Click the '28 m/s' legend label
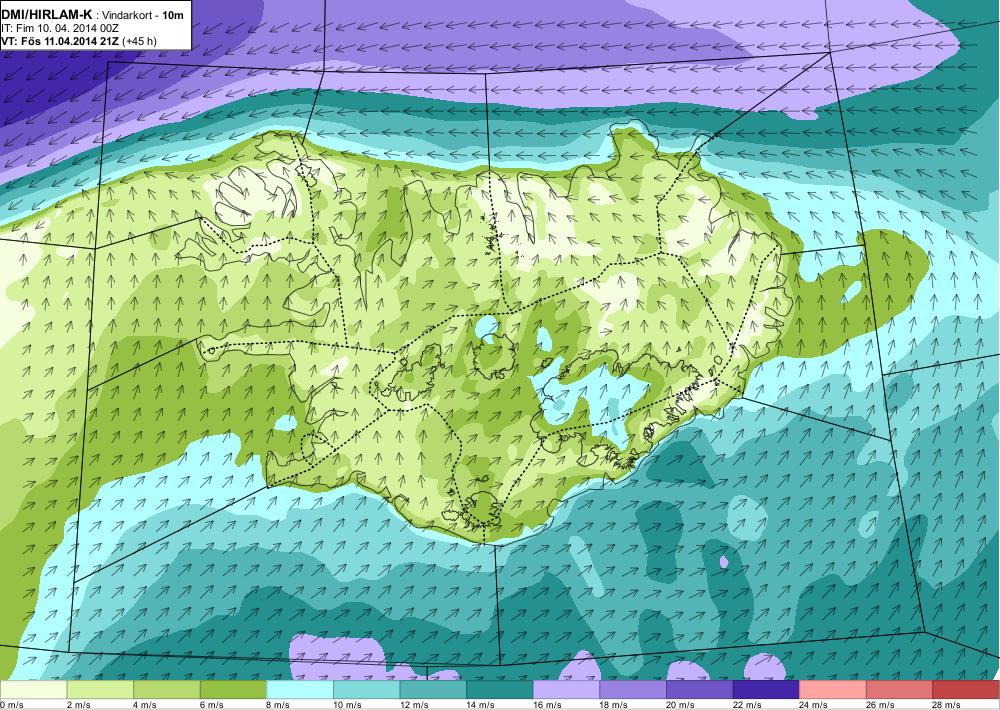The image size is (1000, 710). pyautogui.click(x=947, y=705)
